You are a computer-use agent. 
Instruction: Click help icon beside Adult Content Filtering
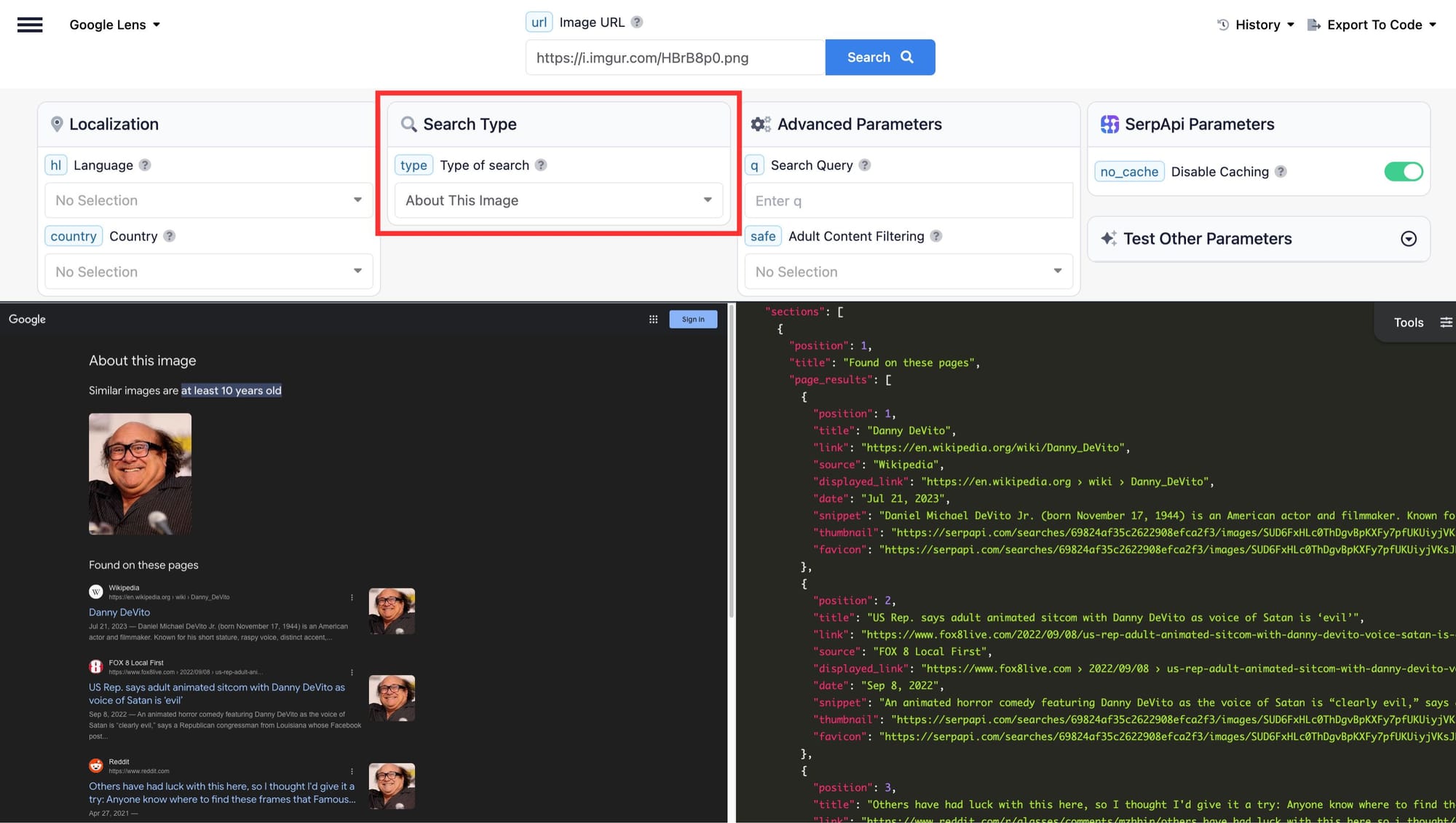tap(936, 236)
